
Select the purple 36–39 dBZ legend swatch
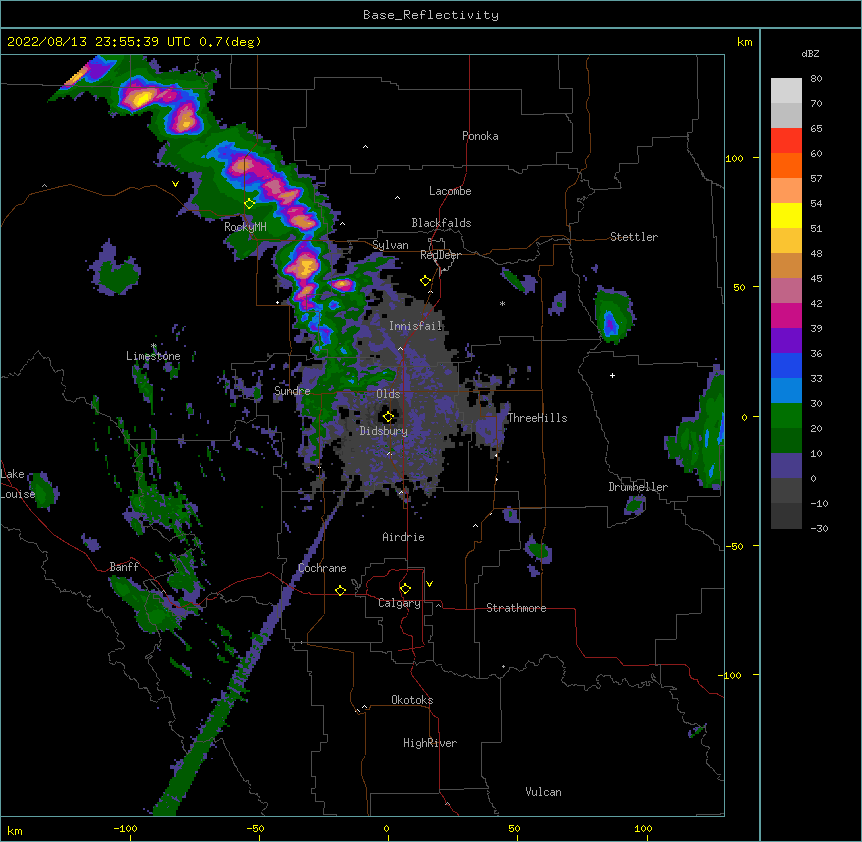[786, 341]
